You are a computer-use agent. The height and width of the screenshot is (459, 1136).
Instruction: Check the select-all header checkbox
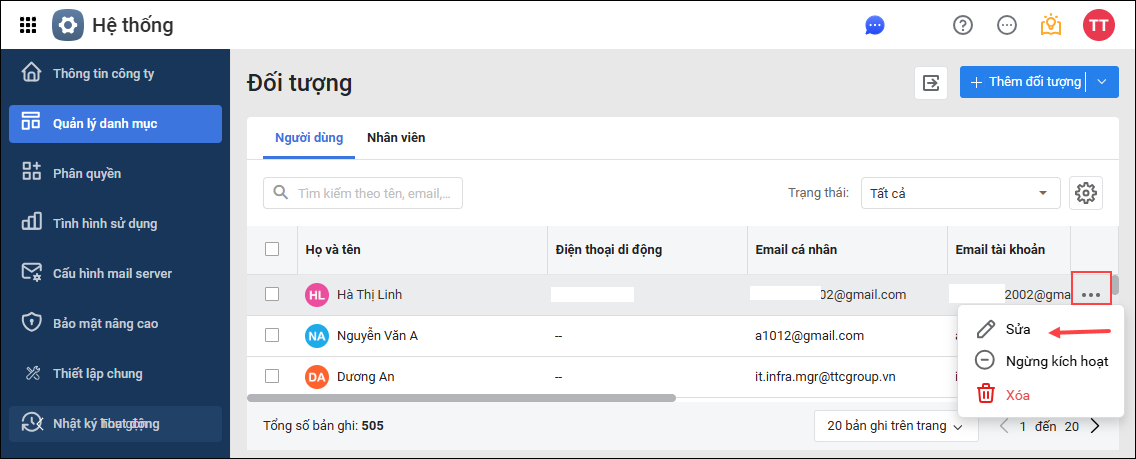click(x=272, y=249)
